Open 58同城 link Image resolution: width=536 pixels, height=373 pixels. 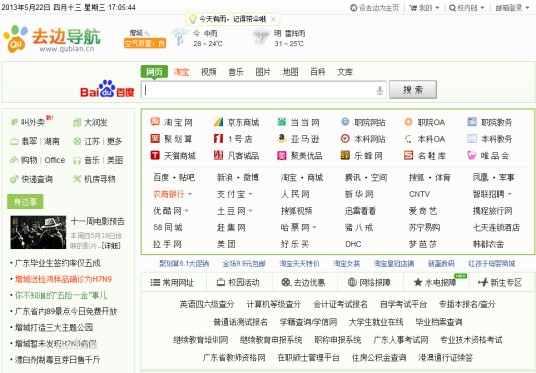click(x=168, y=227)
